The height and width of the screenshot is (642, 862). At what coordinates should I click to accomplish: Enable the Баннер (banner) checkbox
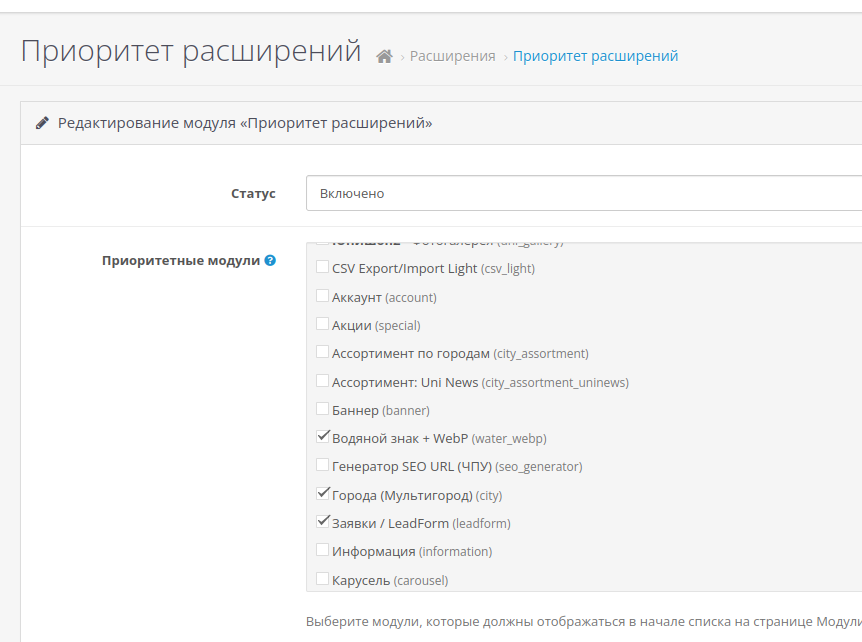(323, 409)
